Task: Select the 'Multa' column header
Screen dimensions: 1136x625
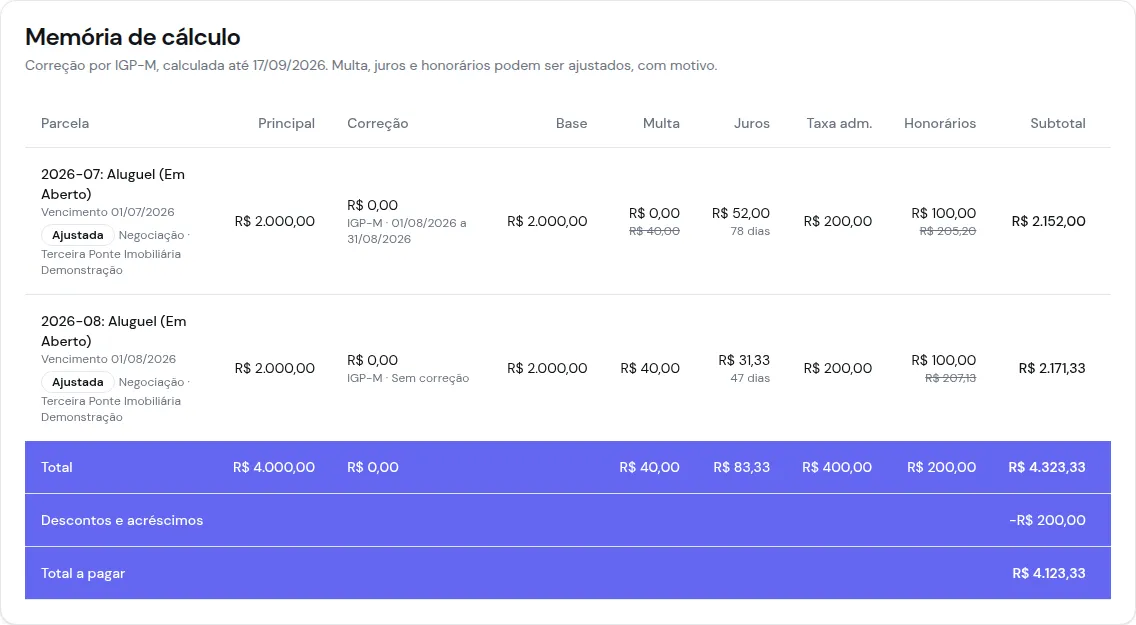Action: tap(661, 123)
